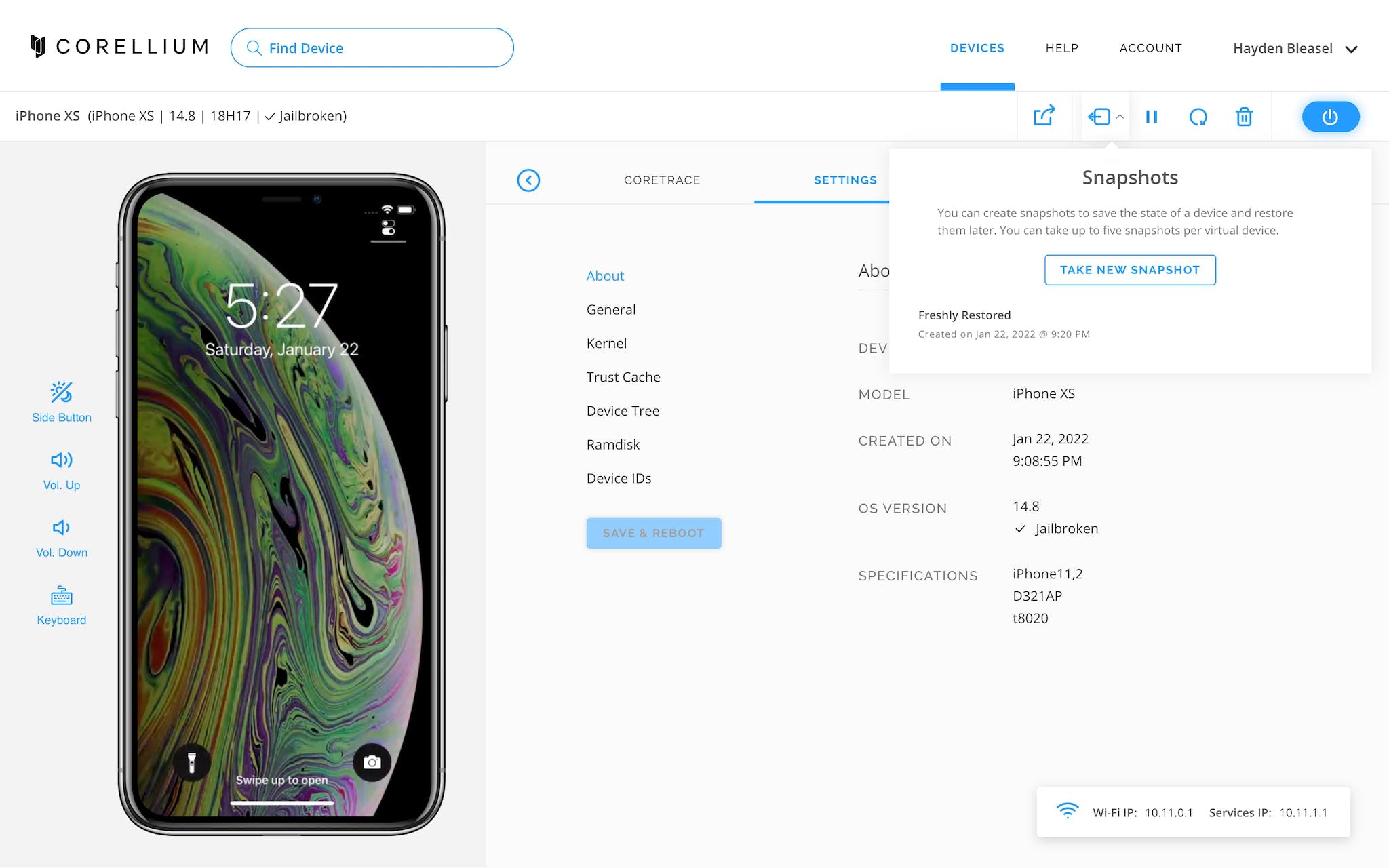Click the Vol. Up icon
Image resolution: width=1389 pixels, height=868 pixels.
point(62,460)
